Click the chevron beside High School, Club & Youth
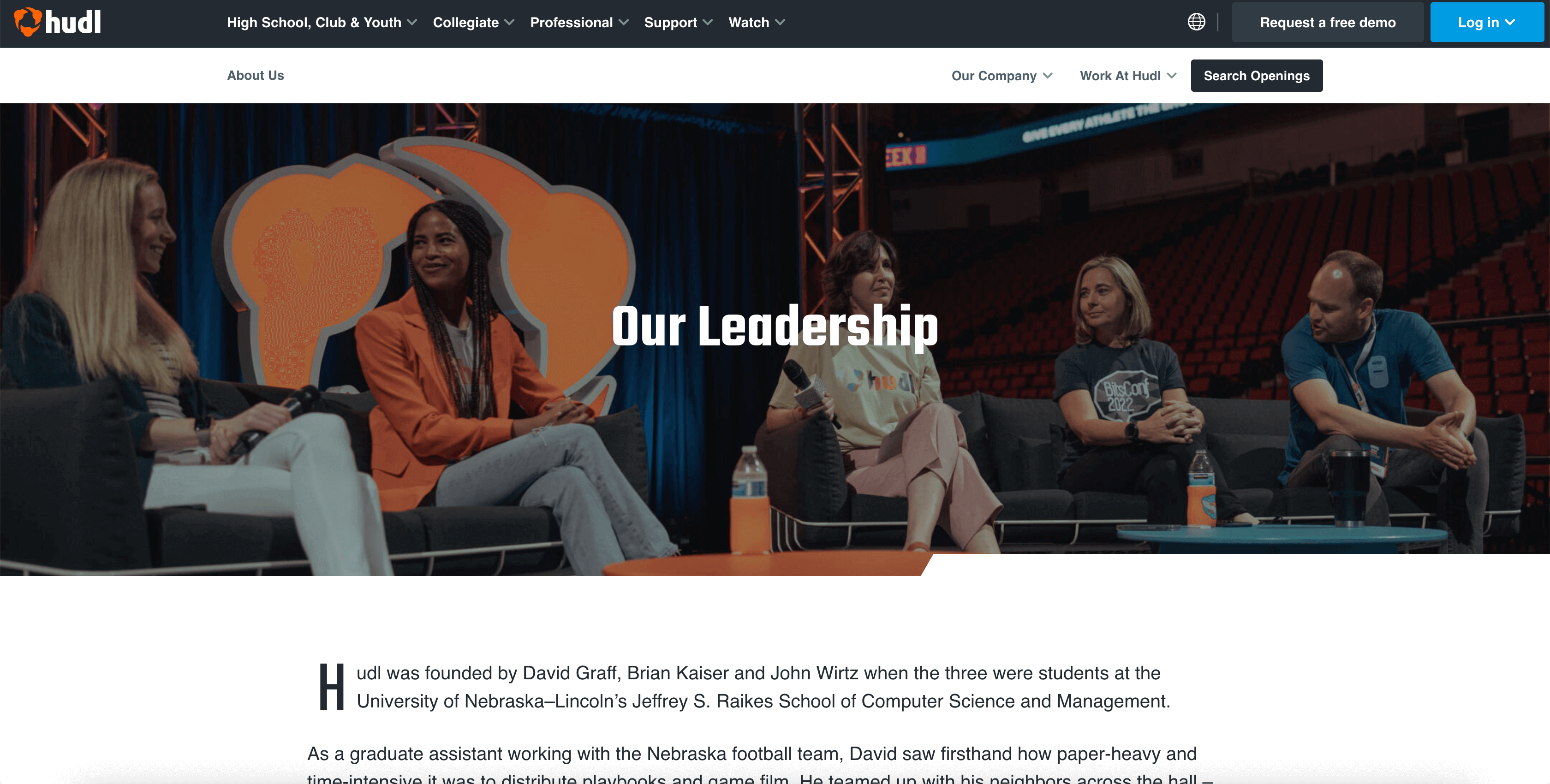This screenshot has width=1550, height=784. pyautogui.click(x=412, y=22)
